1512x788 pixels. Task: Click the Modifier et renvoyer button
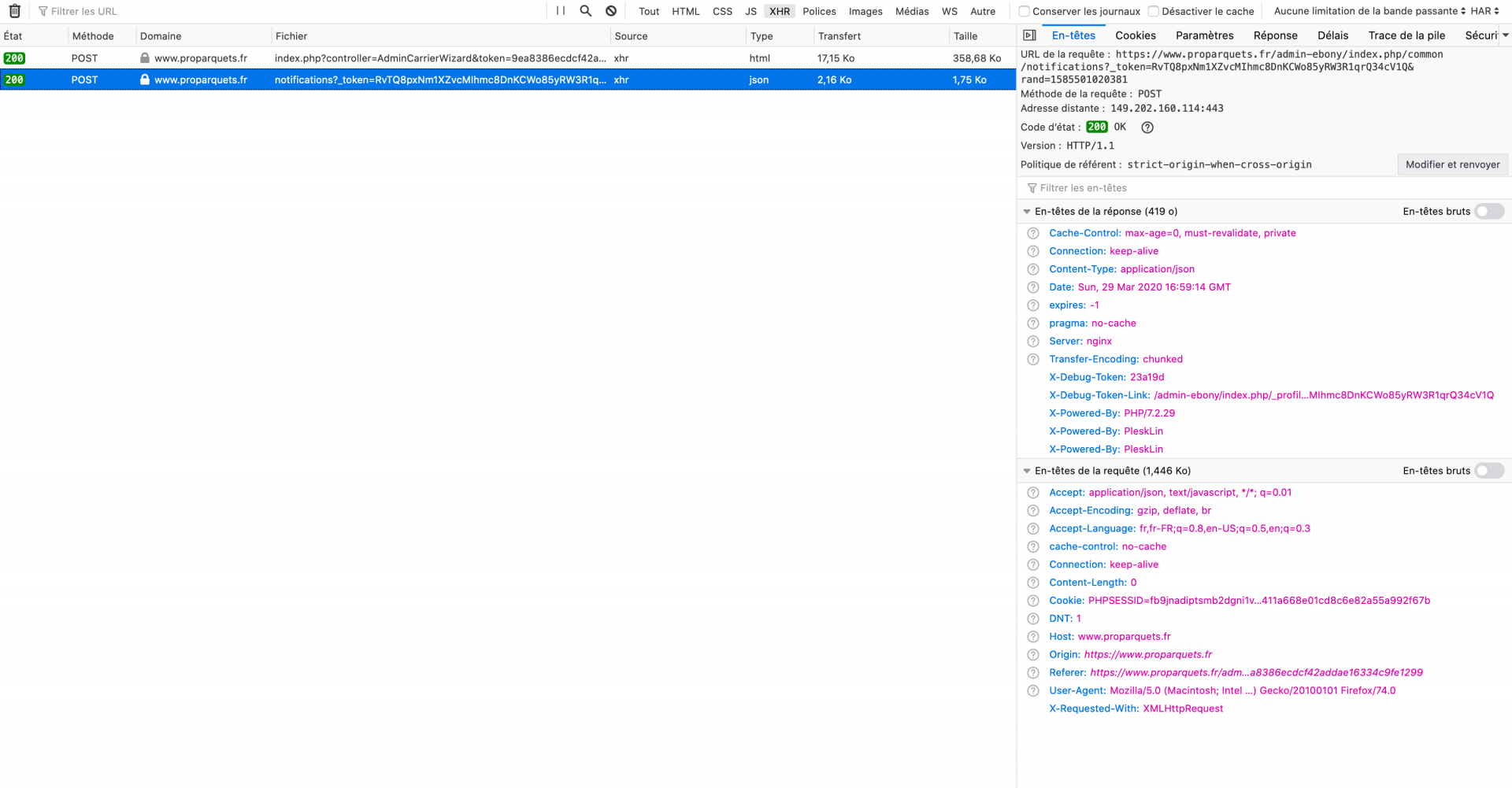tap(1452, 165)
